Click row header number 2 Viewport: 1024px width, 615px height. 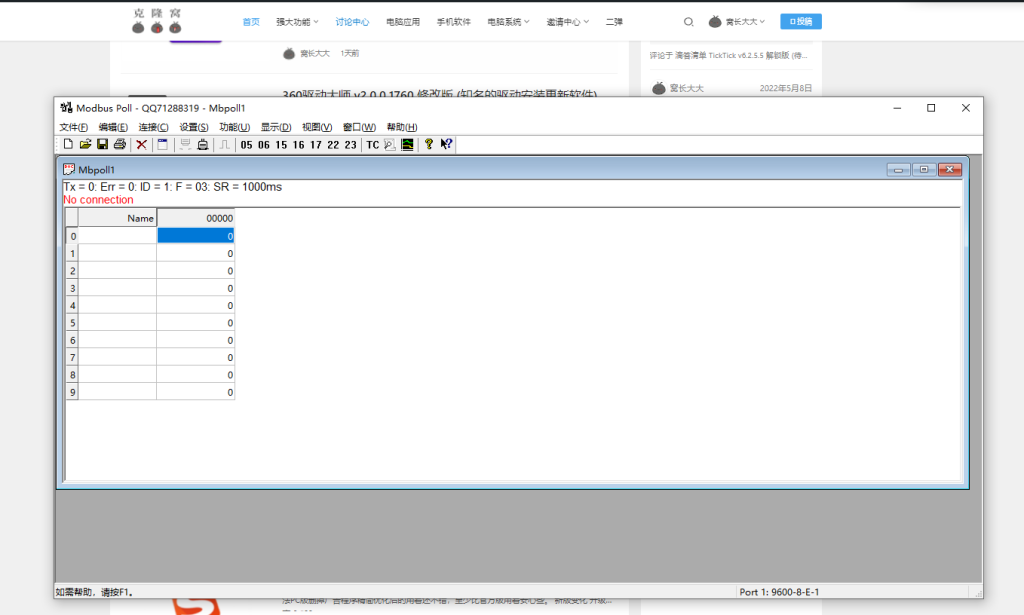coord(72,270)
